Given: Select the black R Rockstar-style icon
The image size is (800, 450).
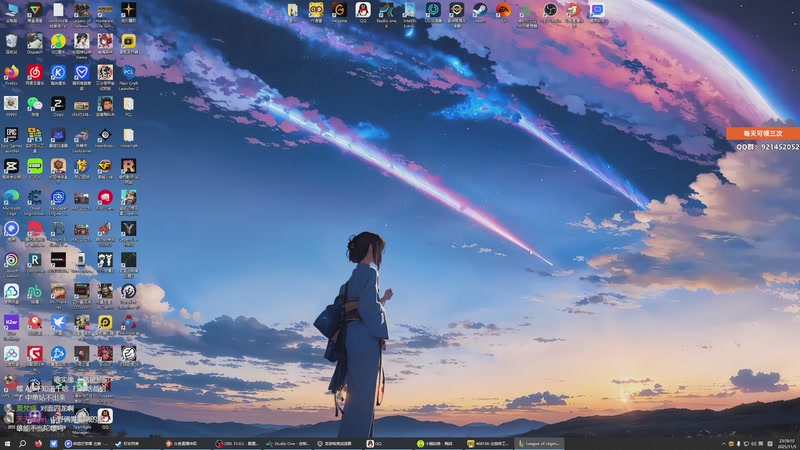Looking at the screenshot, I should tap(129, 168).
